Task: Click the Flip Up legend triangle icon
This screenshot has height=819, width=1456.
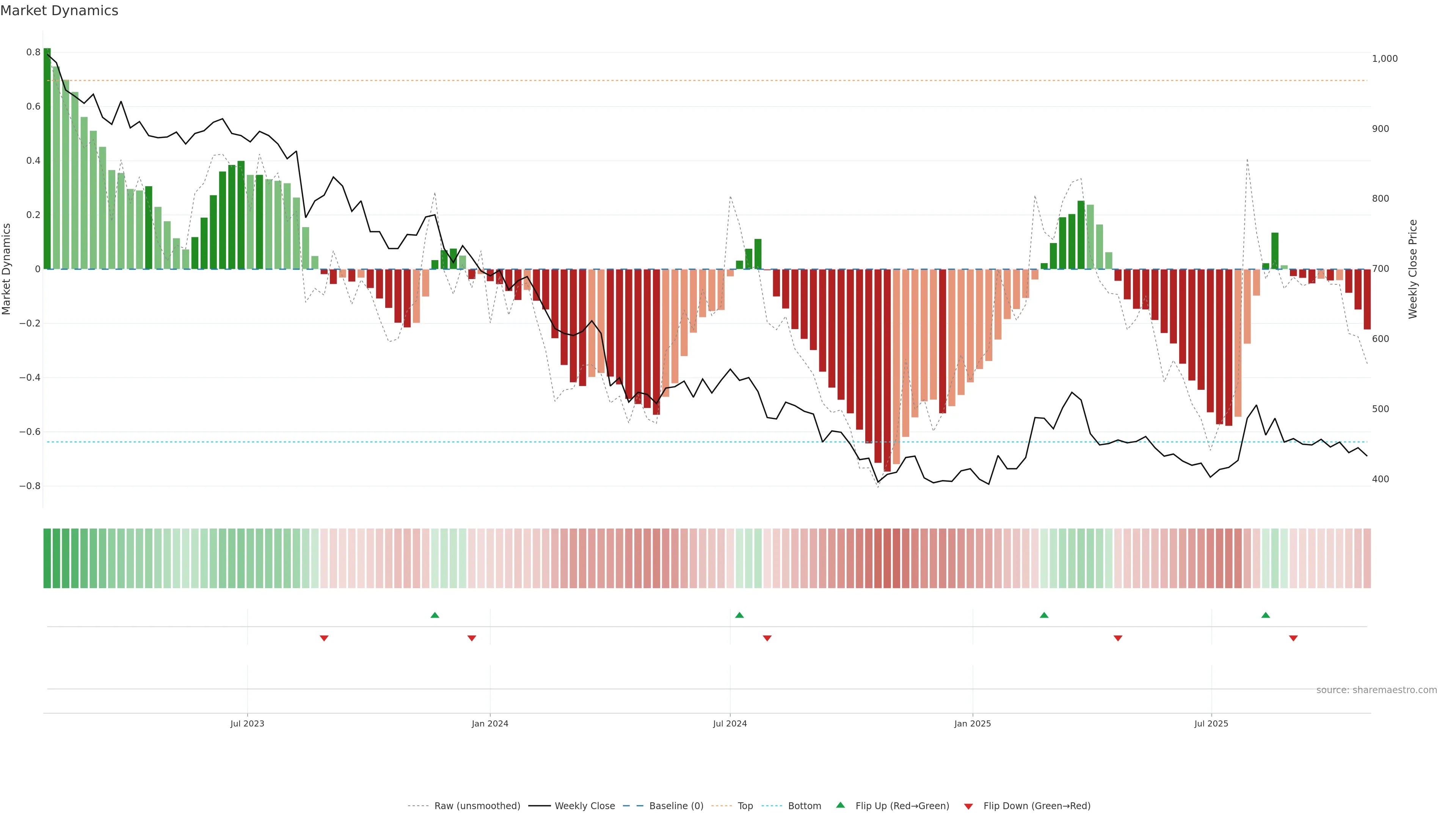Action: click(x=841, y=805)
